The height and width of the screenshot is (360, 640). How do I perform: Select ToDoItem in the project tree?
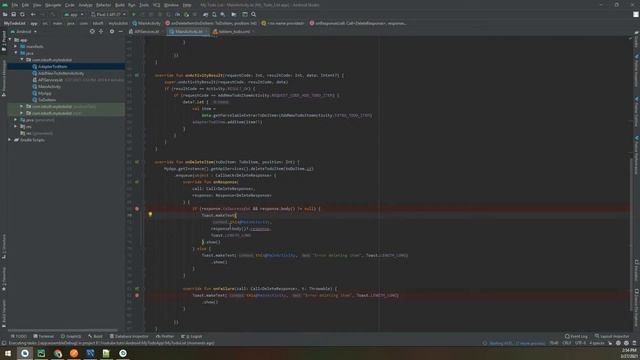tap(47, 100)
